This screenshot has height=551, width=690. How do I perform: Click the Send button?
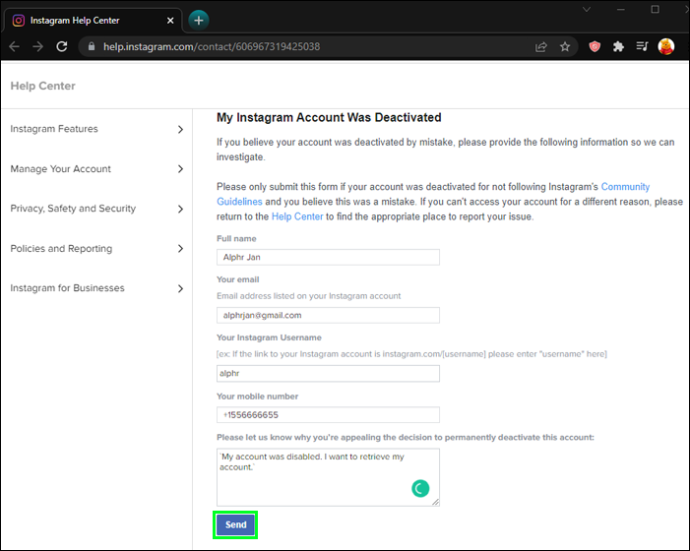pos(235,525)
